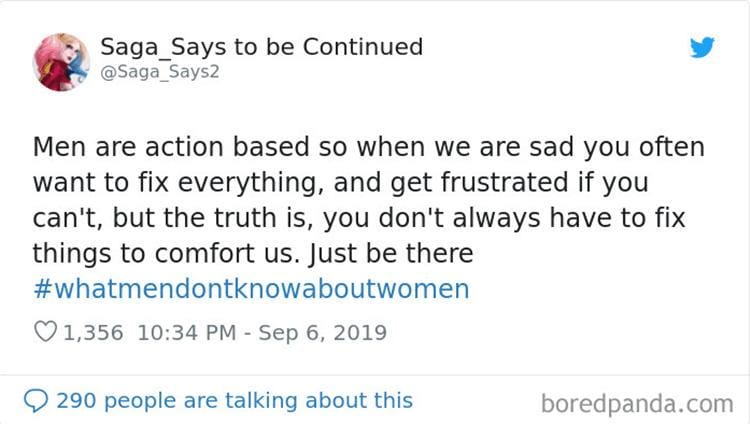Click the boredpanda.com watermark
The width and height of the screenshot is (750, 424).
coord(637,404)
